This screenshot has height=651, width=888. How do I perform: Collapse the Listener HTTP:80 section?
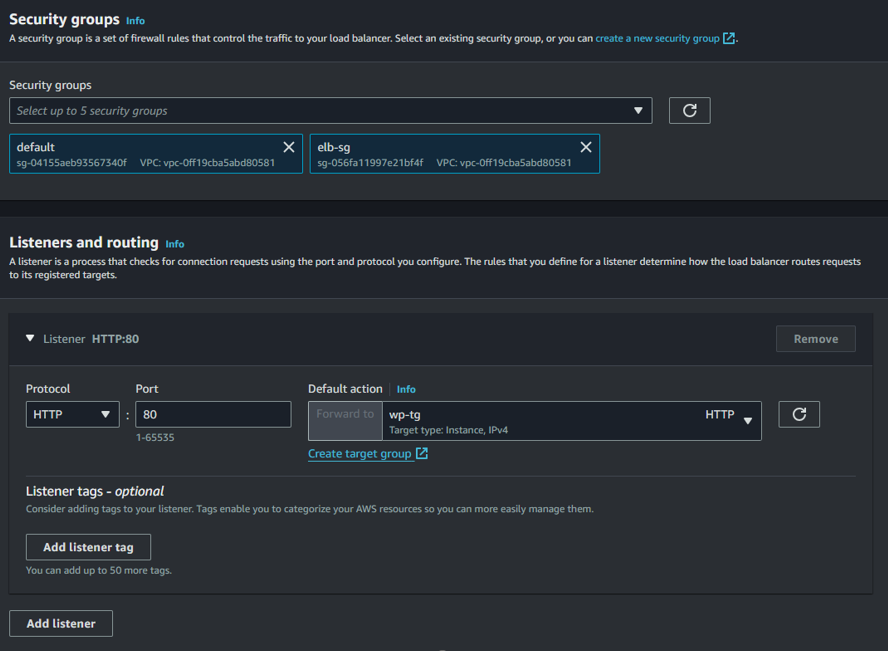pyautogui.click(x=30, y=338)
